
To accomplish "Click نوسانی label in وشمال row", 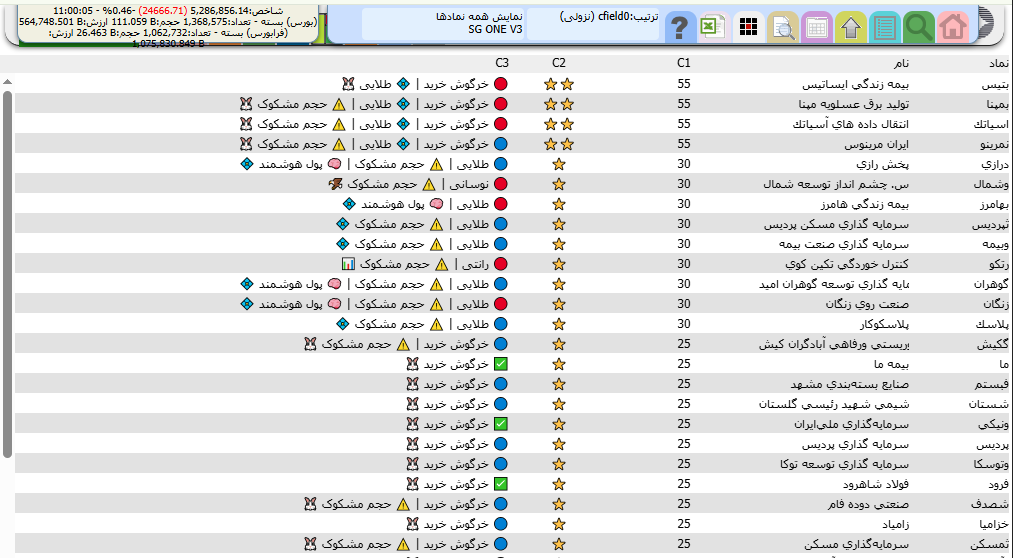I will (470, 184).
